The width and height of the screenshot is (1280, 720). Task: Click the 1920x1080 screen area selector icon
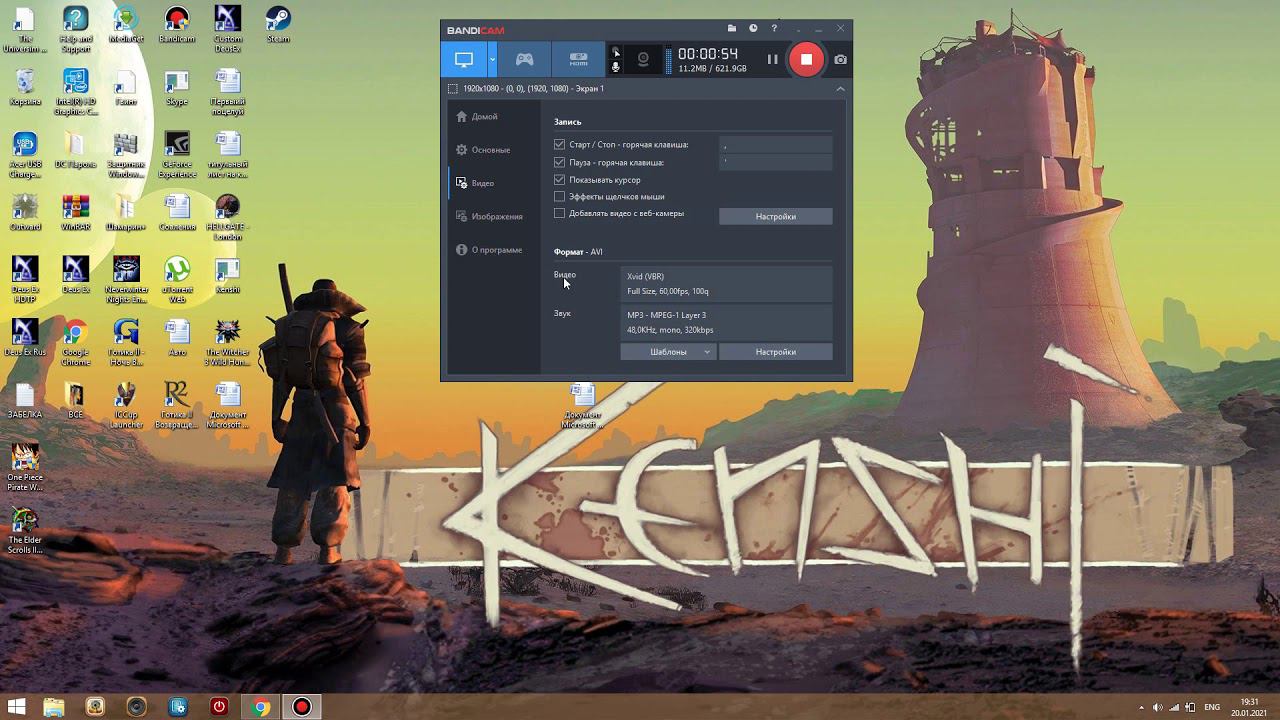click(x=453, y=89)
